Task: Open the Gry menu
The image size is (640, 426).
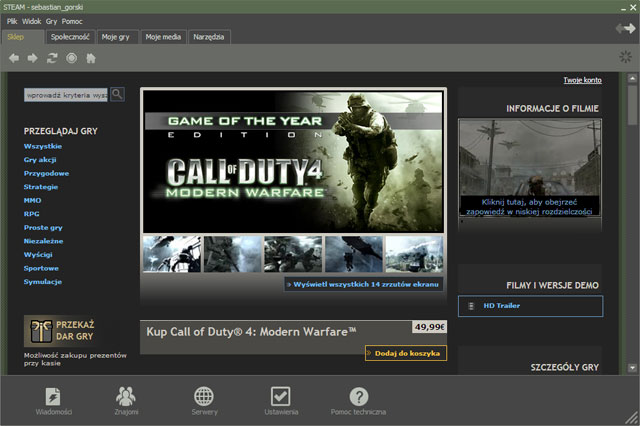Action: [51, 21]
